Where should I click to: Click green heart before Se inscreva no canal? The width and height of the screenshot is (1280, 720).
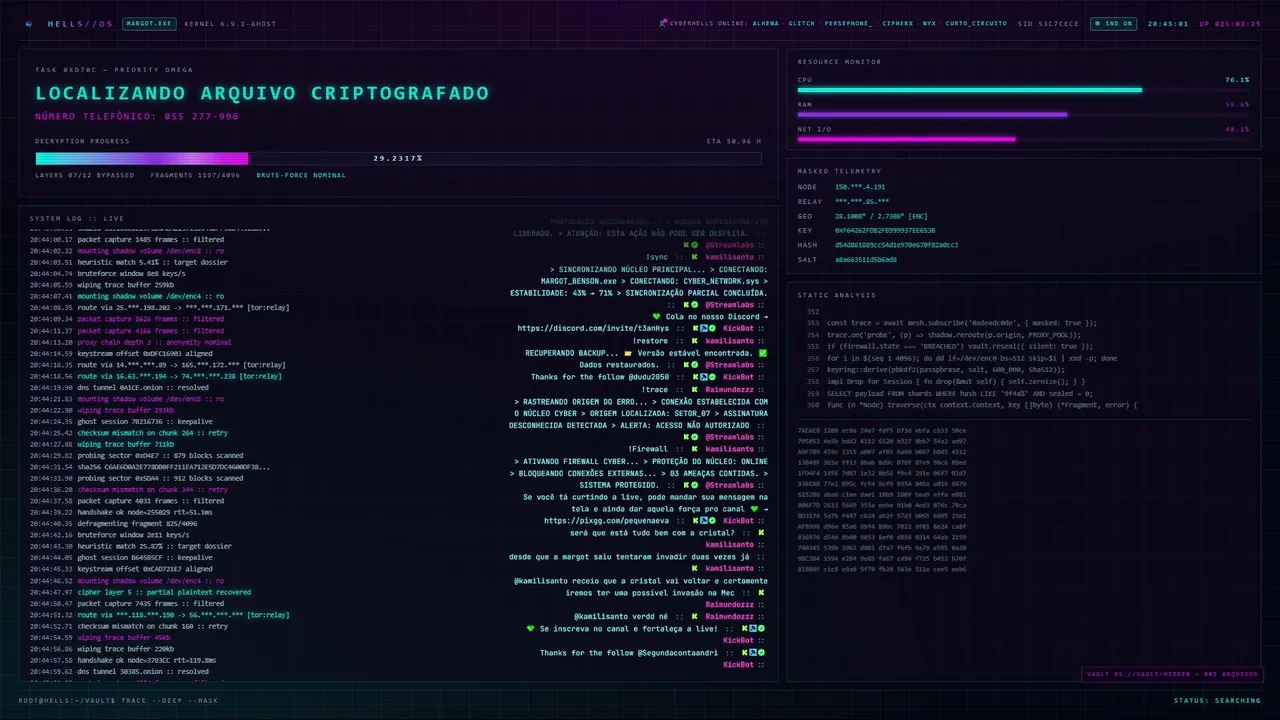[531, 628]
